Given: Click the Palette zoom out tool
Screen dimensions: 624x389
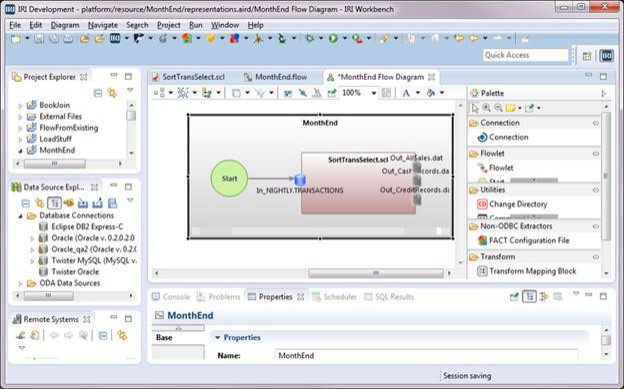Looking at the screenshot, I should coord(498,108).
